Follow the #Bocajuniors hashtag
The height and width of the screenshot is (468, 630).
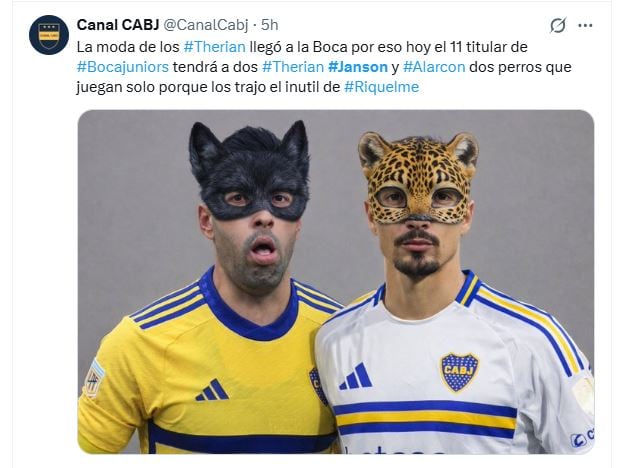[x=123, y=67]
